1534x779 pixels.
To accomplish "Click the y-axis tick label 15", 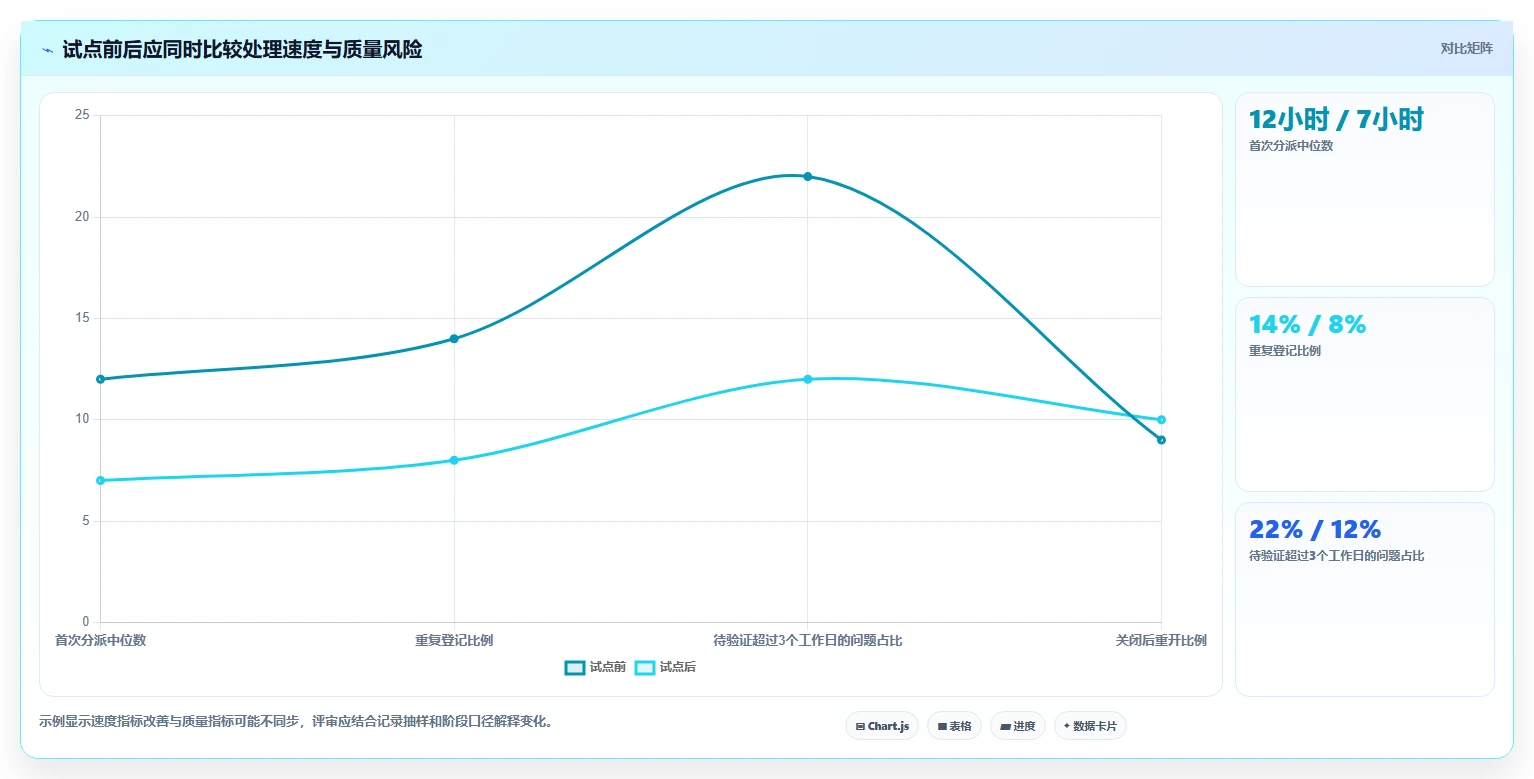I will (82, 318).
